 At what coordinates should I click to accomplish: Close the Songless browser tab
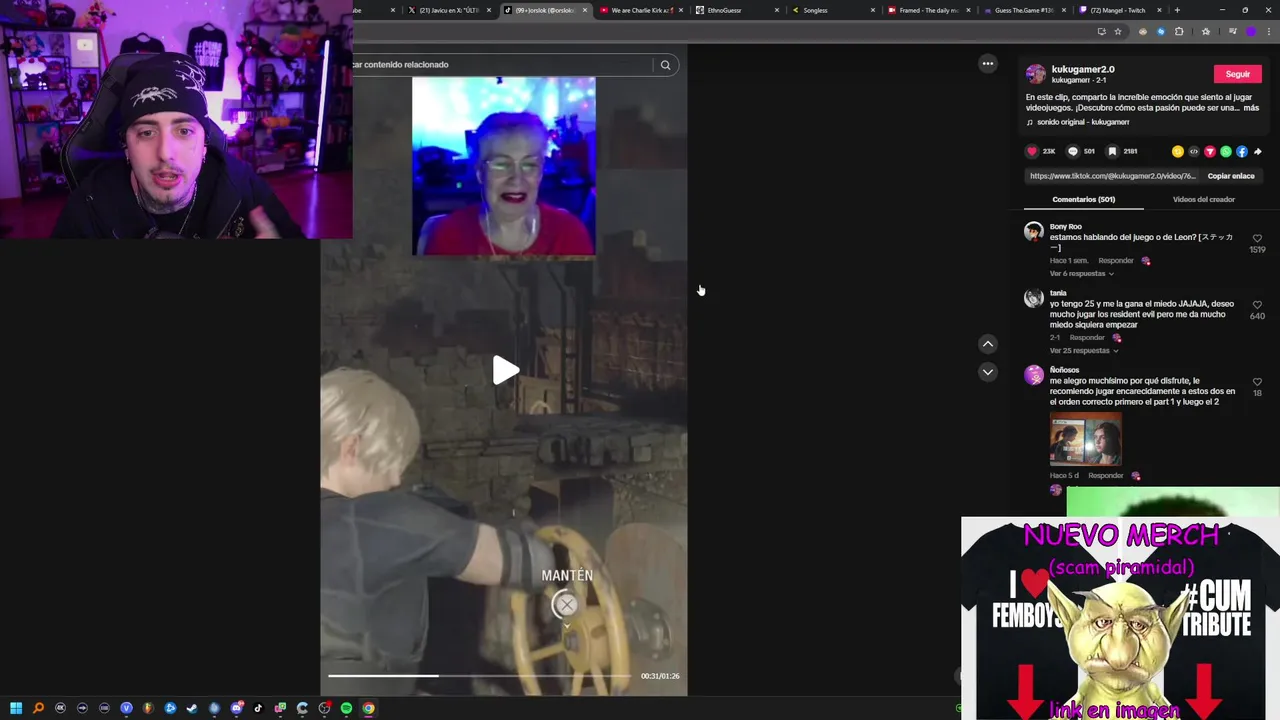click(x=872, y=10)
